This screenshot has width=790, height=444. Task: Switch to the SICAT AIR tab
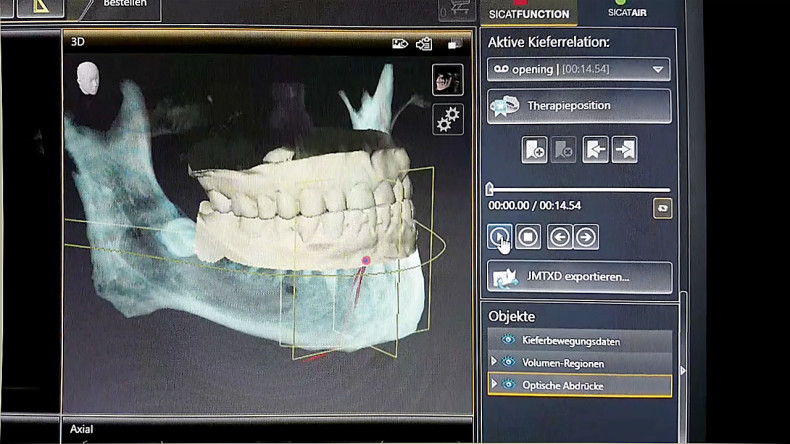pyautogui.click(x=627, y=12)
